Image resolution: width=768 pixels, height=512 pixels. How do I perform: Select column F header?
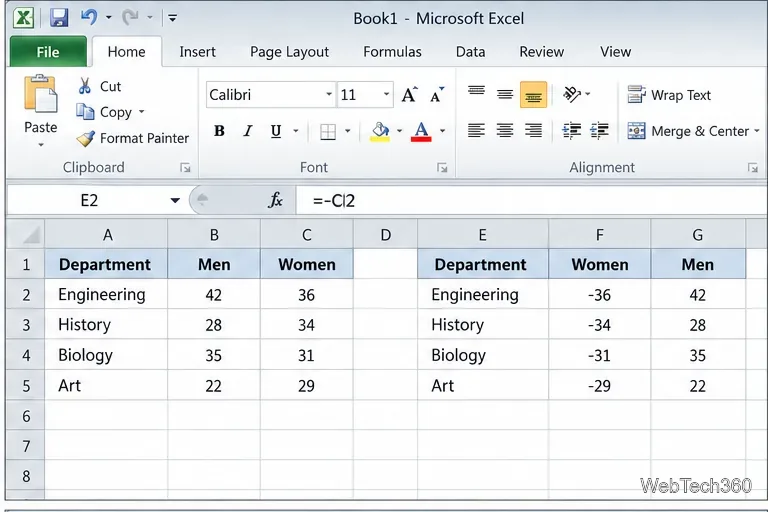600,235
